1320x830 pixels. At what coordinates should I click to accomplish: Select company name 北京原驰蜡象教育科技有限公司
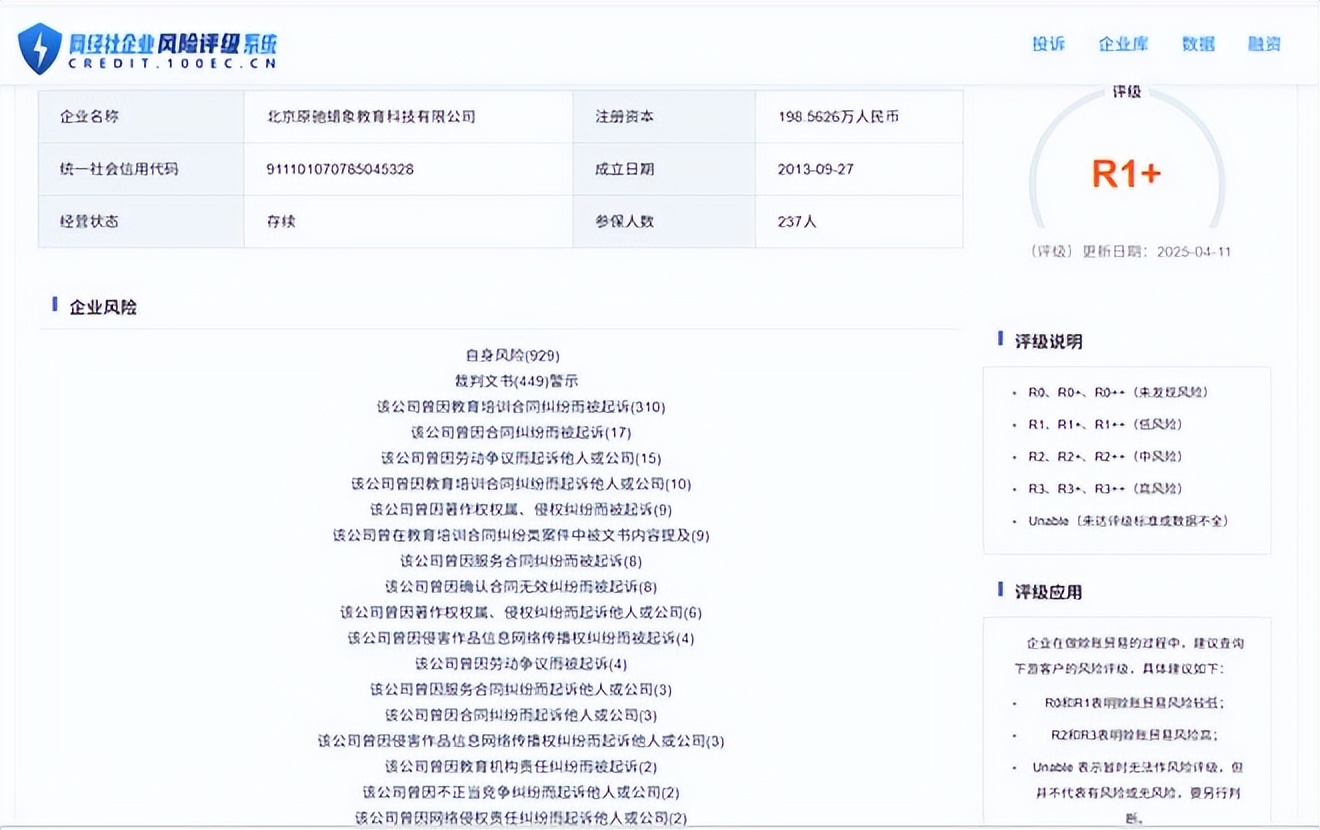pyautogui.click(x=371, y=116)
